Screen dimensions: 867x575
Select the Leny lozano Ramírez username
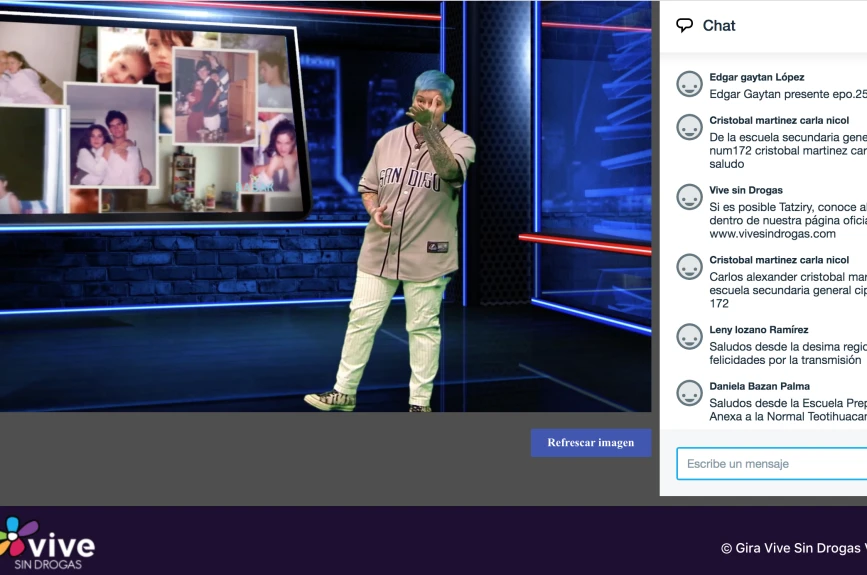tap(759, 330)
